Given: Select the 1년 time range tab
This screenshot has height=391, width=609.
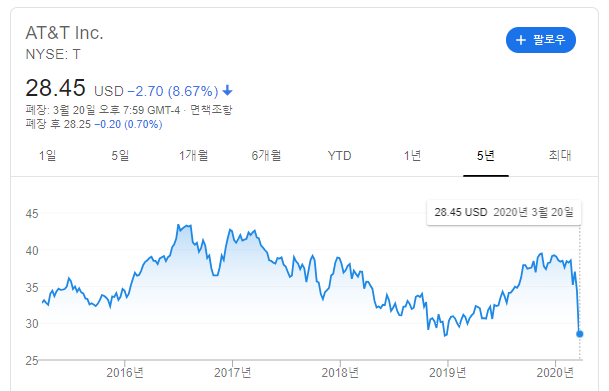Looking at the screenshot, I should pos(412,156).
